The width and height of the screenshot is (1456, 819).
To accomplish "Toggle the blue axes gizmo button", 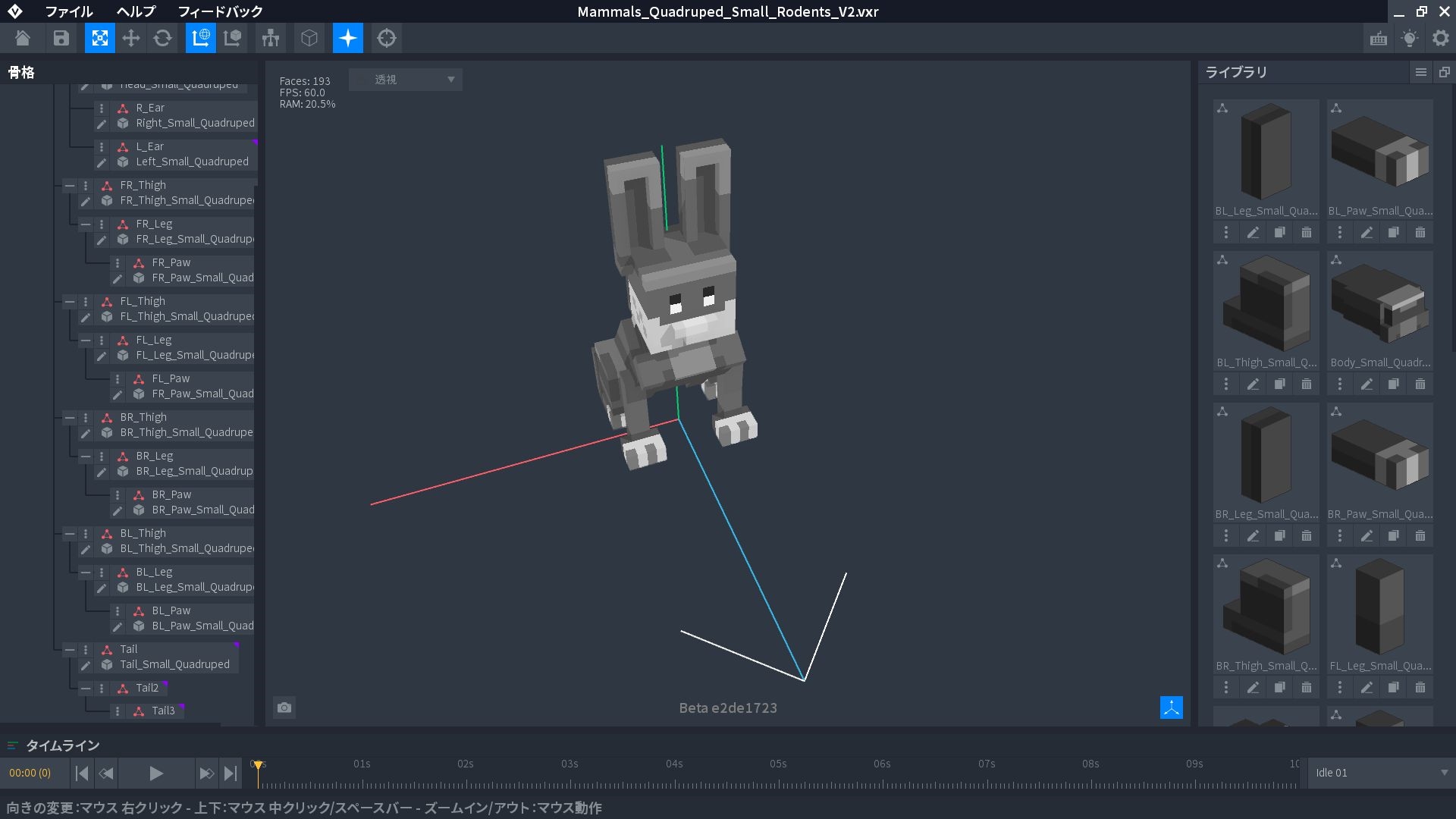I will click(x=1171, y=708).
